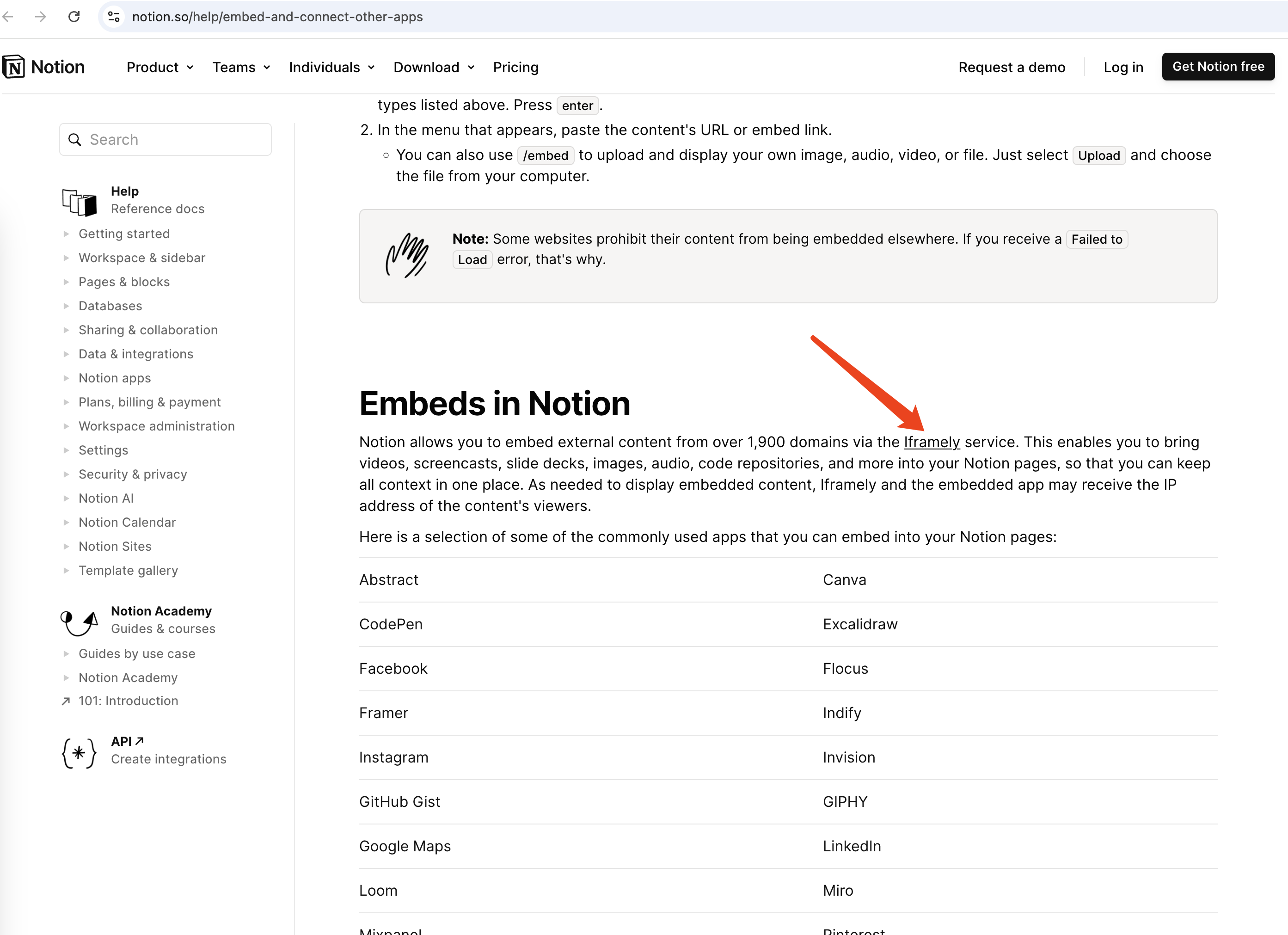1288x935 pixels.
Task: Click the magnifier icon in search box
Action: click(74, 139)
